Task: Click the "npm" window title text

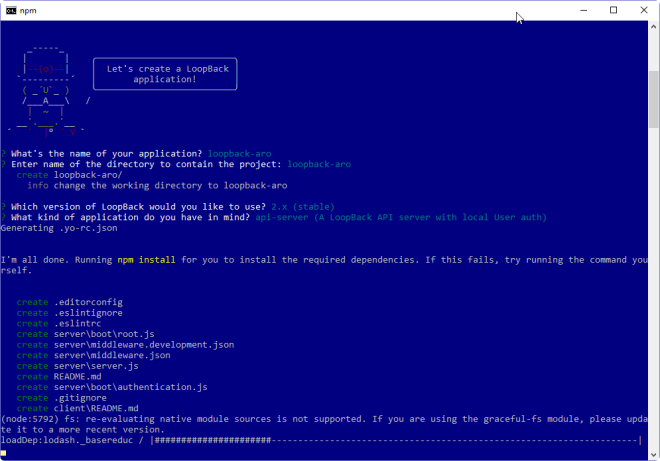Action: click(x=28, y=11)
